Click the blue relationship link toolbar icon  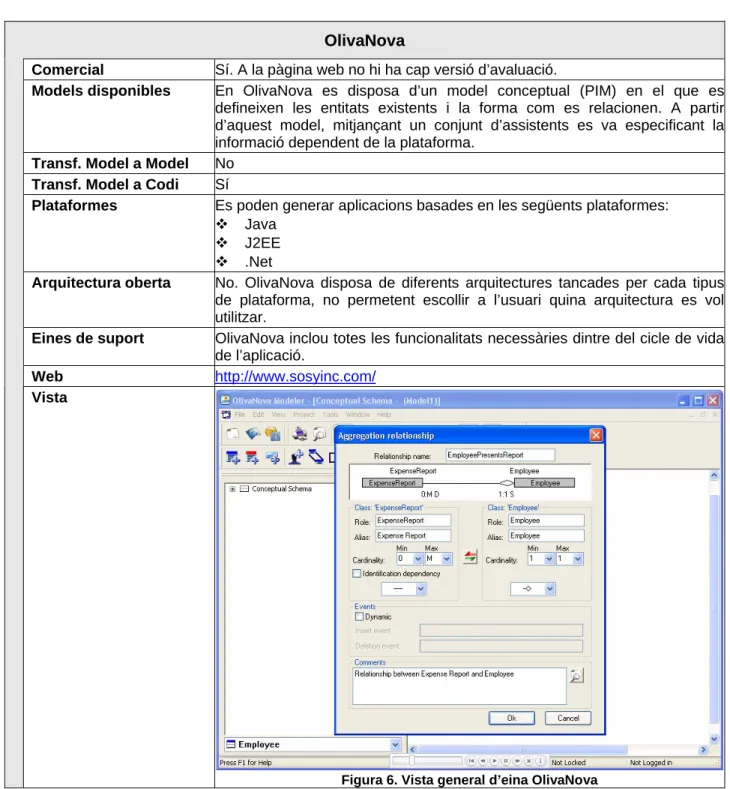pyautogui.click(x=316, y=457)
